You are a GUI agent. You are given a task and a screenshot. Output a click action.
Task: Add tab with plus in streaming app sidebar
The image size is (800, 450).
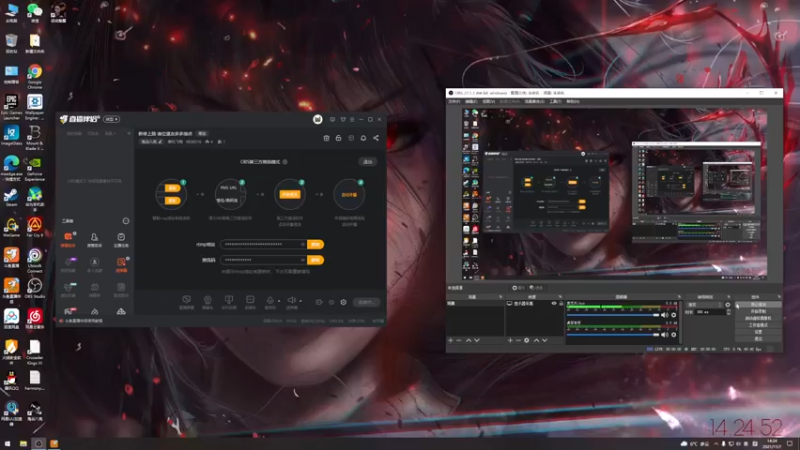point(129,134)
